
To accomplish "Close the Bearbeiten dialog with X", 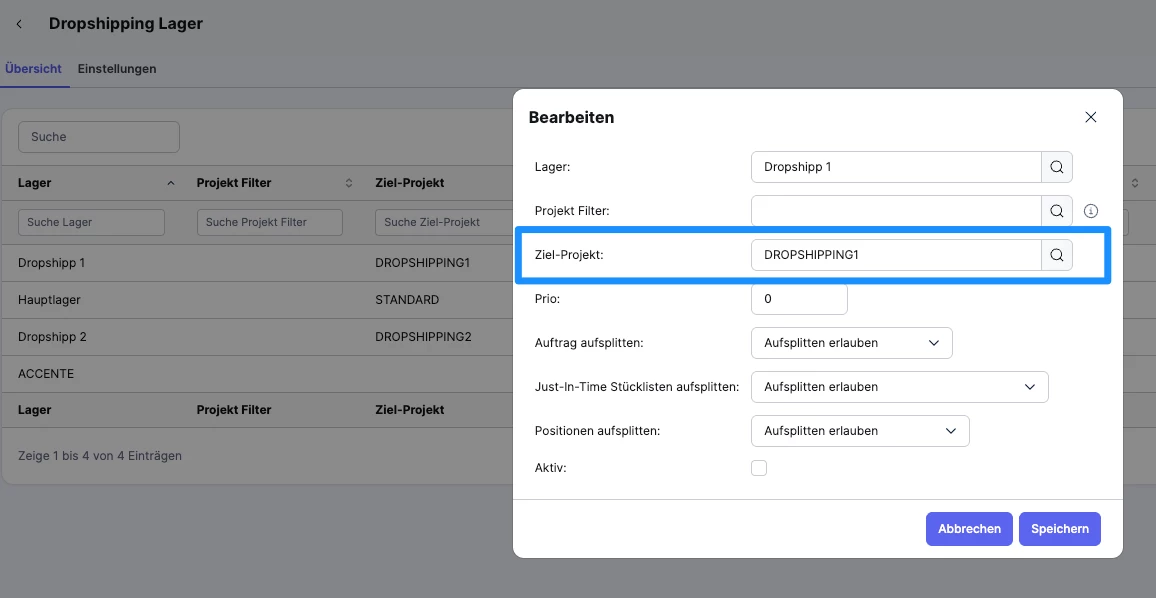I will tap(1091, 117).
